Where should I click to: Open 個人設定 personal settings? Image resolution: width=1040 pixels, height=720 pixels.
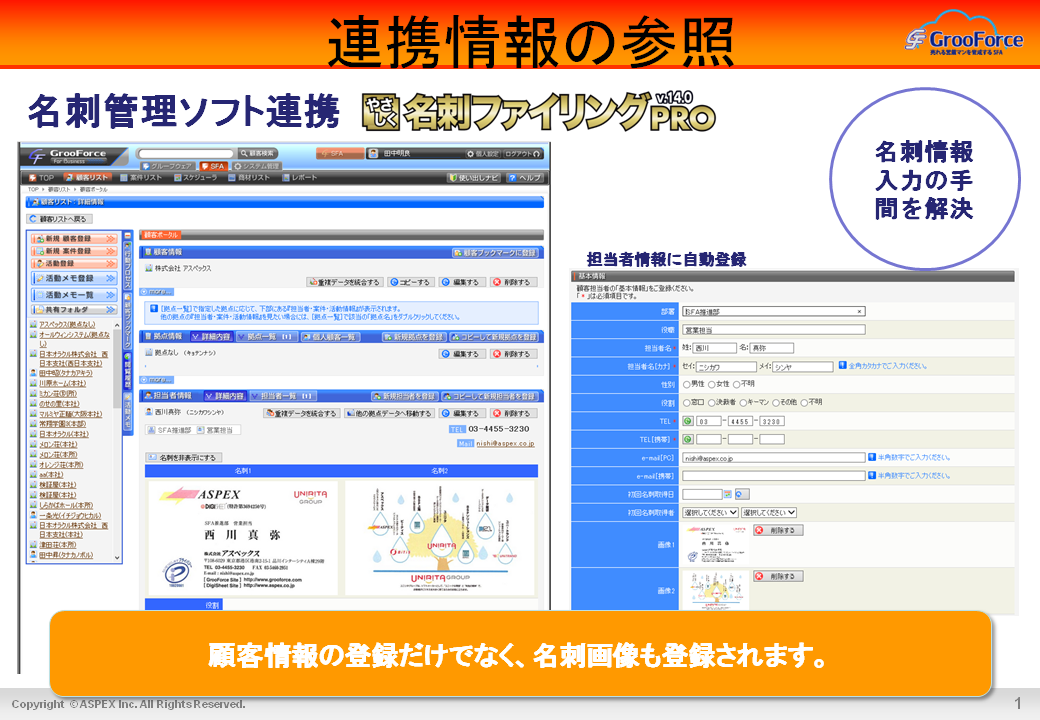[x=483, y=153]
